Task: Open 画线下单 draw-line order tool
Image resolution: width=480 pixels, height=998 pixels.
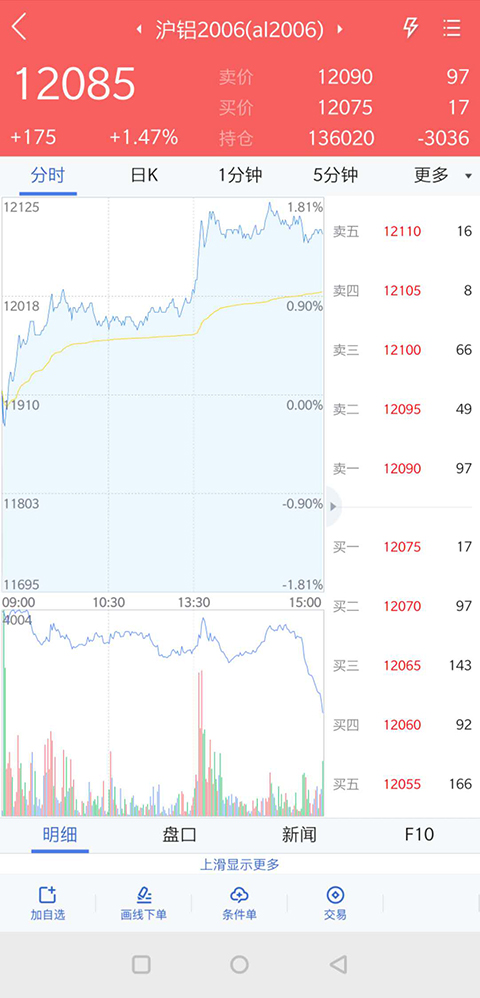Action: (144, 903)
